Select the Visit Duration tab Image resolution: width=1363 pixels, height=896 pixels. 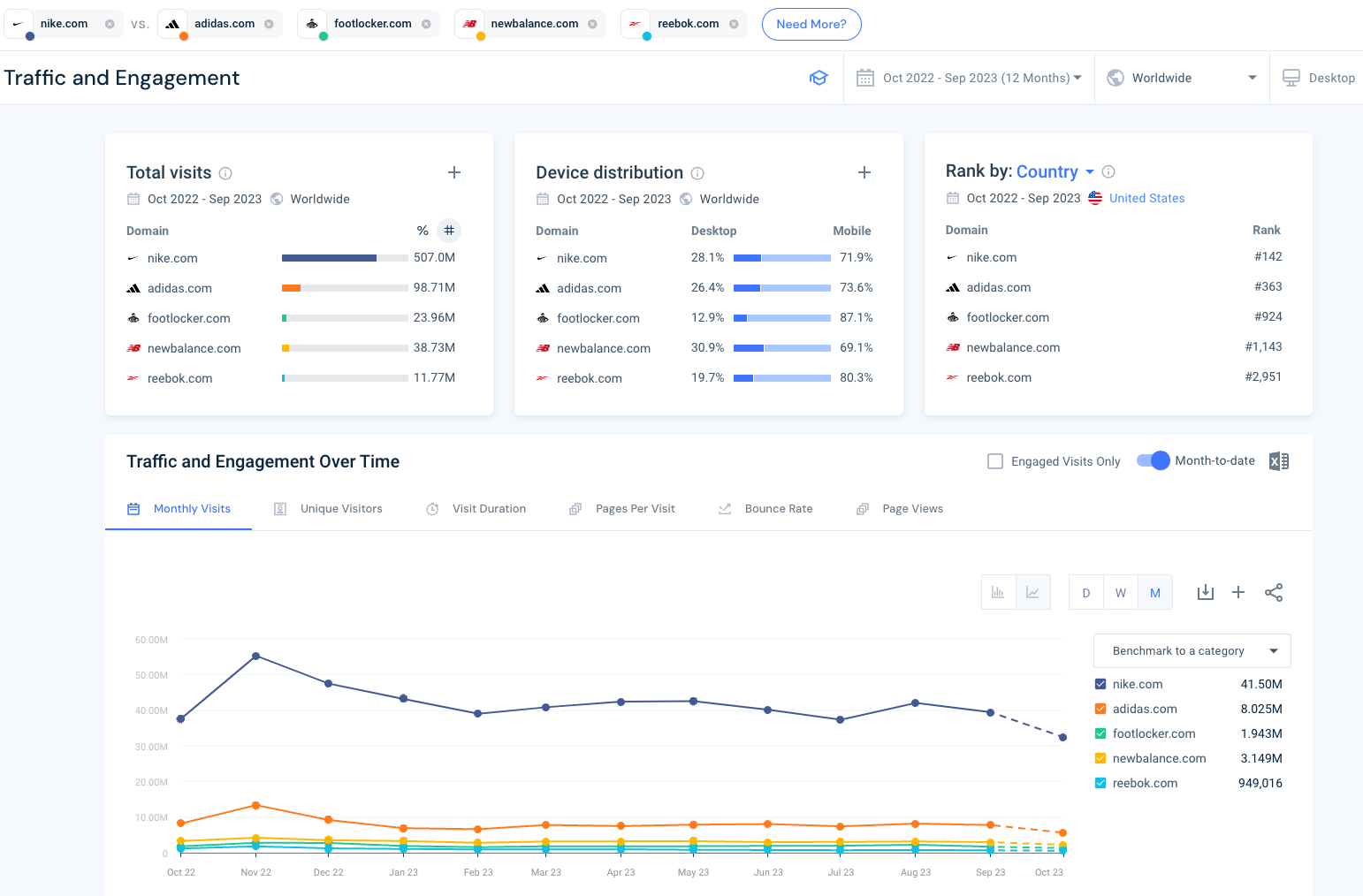click(x=476, y=509)
